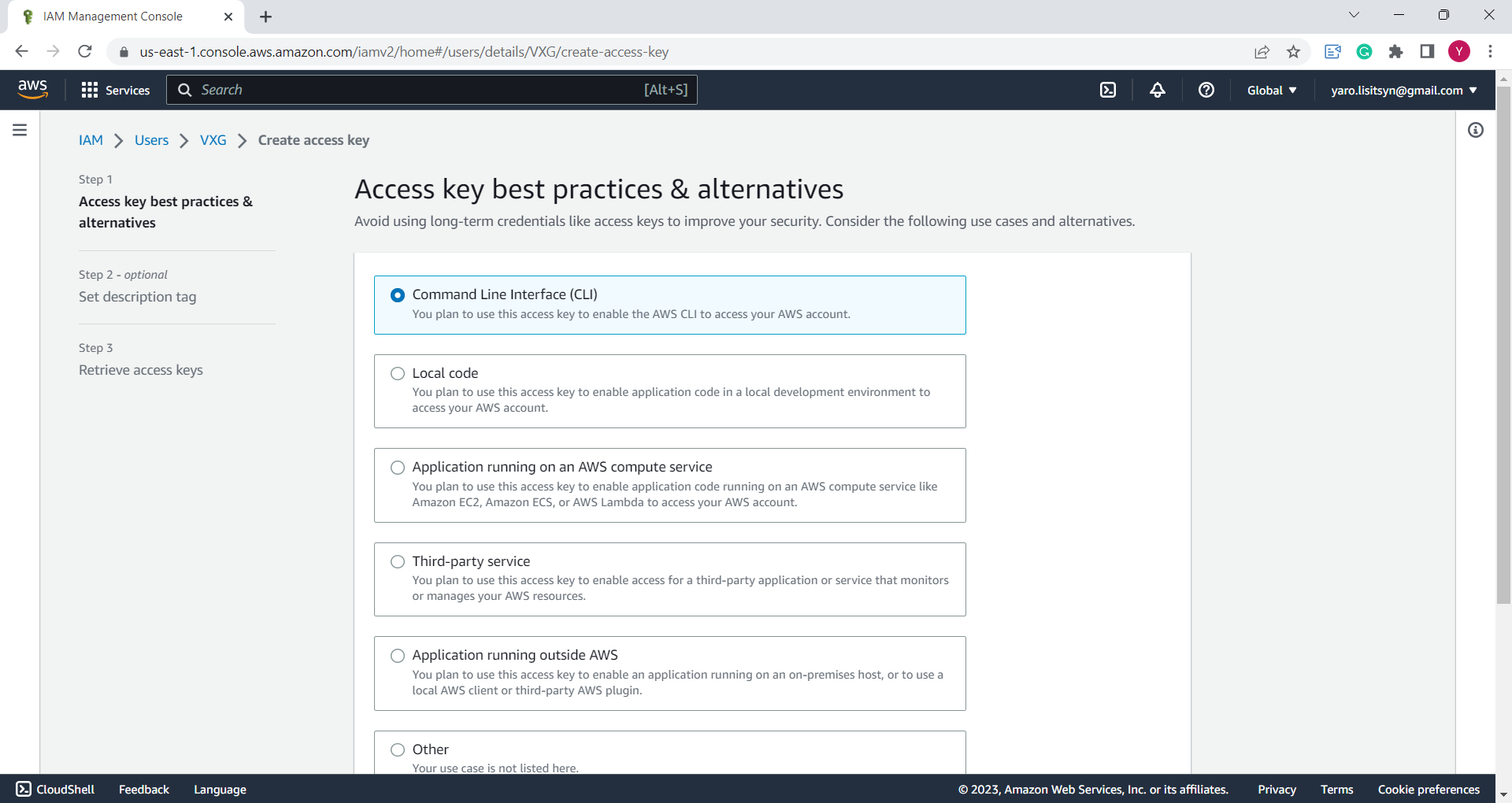Click the AWS home logo
Viewport: 1512px width, 803px height.
(x=33, y=89)
